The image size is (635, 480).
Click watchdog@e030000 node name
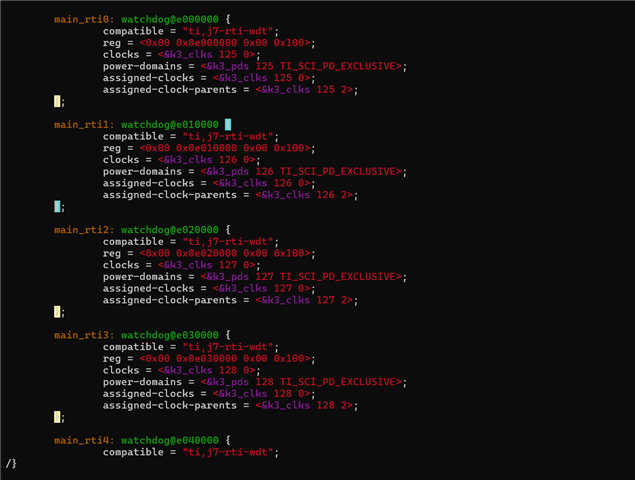(170, 335)
